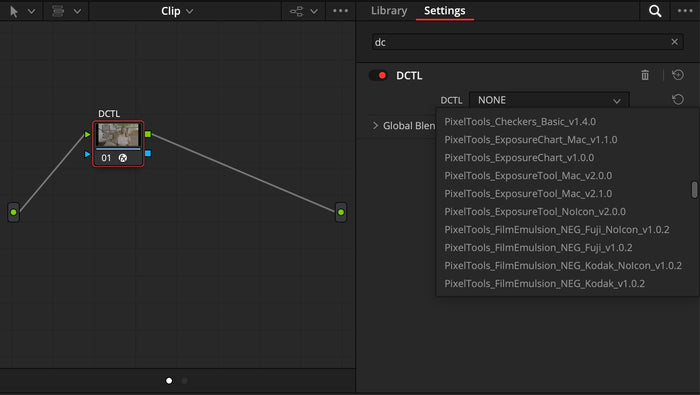Screen dimensions: 700x395
Task: Expand the Global Blend section
Action: point(375,126)
